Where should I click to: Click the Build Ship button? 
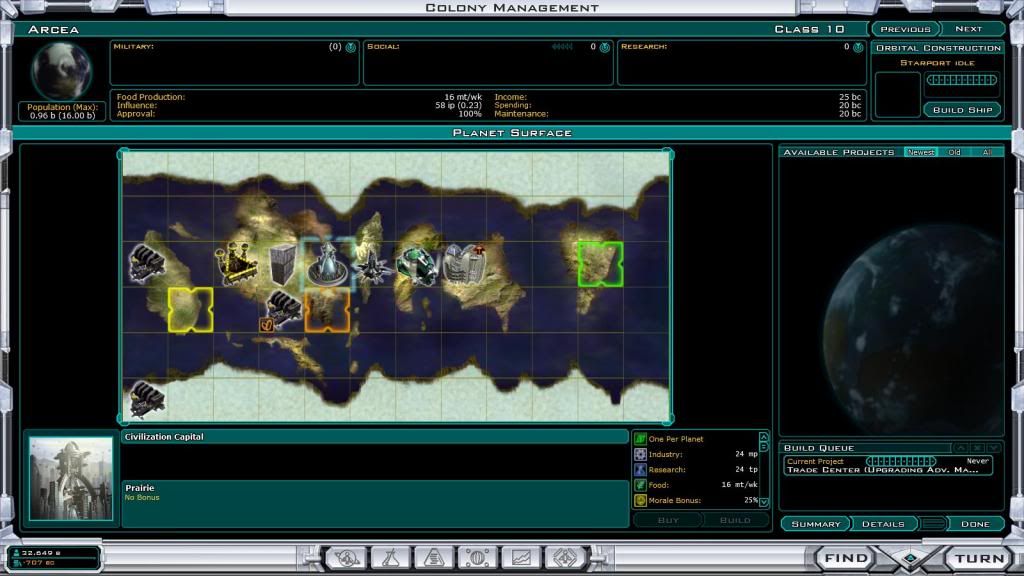(x=963, y=110)
